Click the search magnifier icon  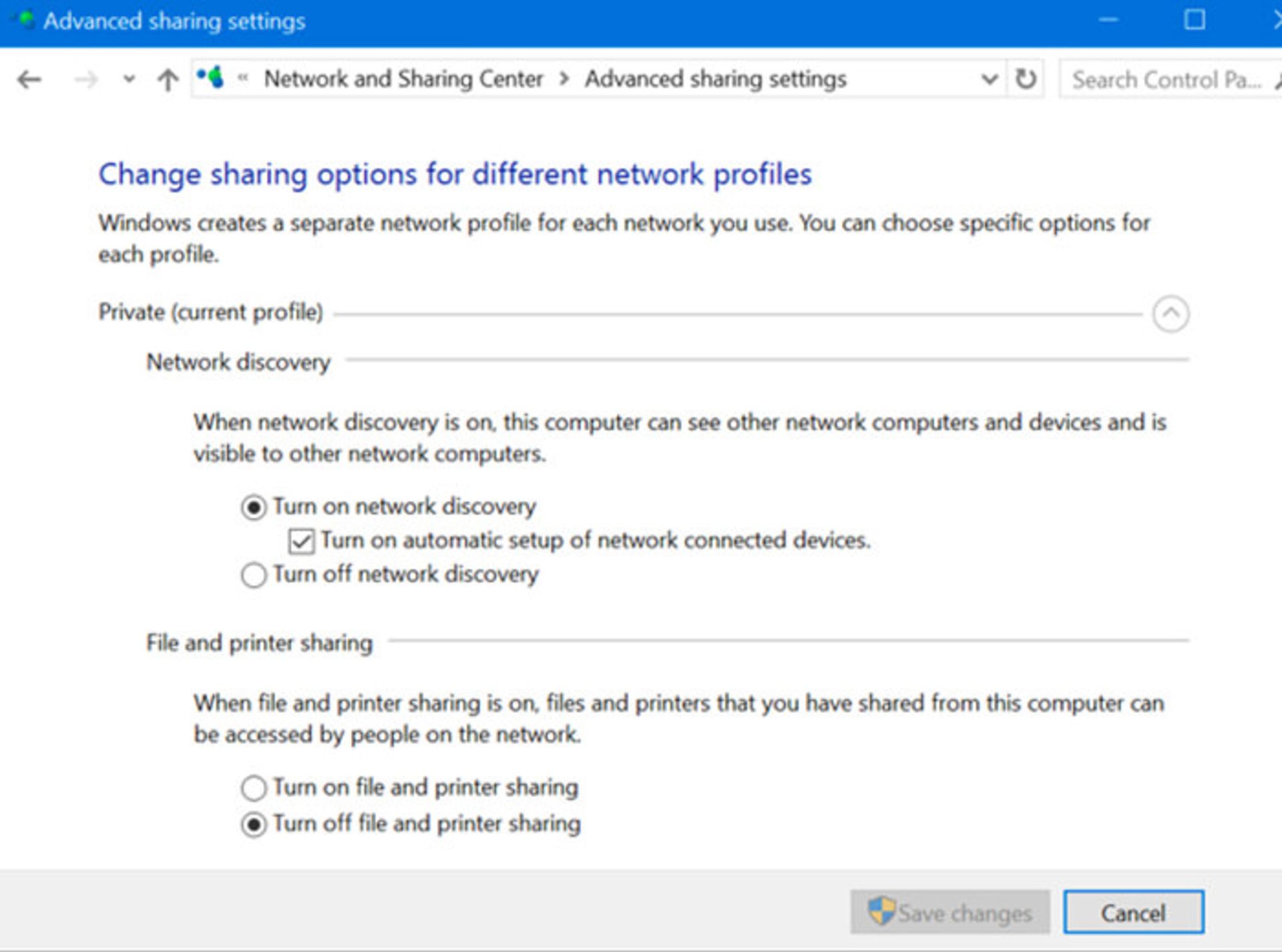[1277, 80]
